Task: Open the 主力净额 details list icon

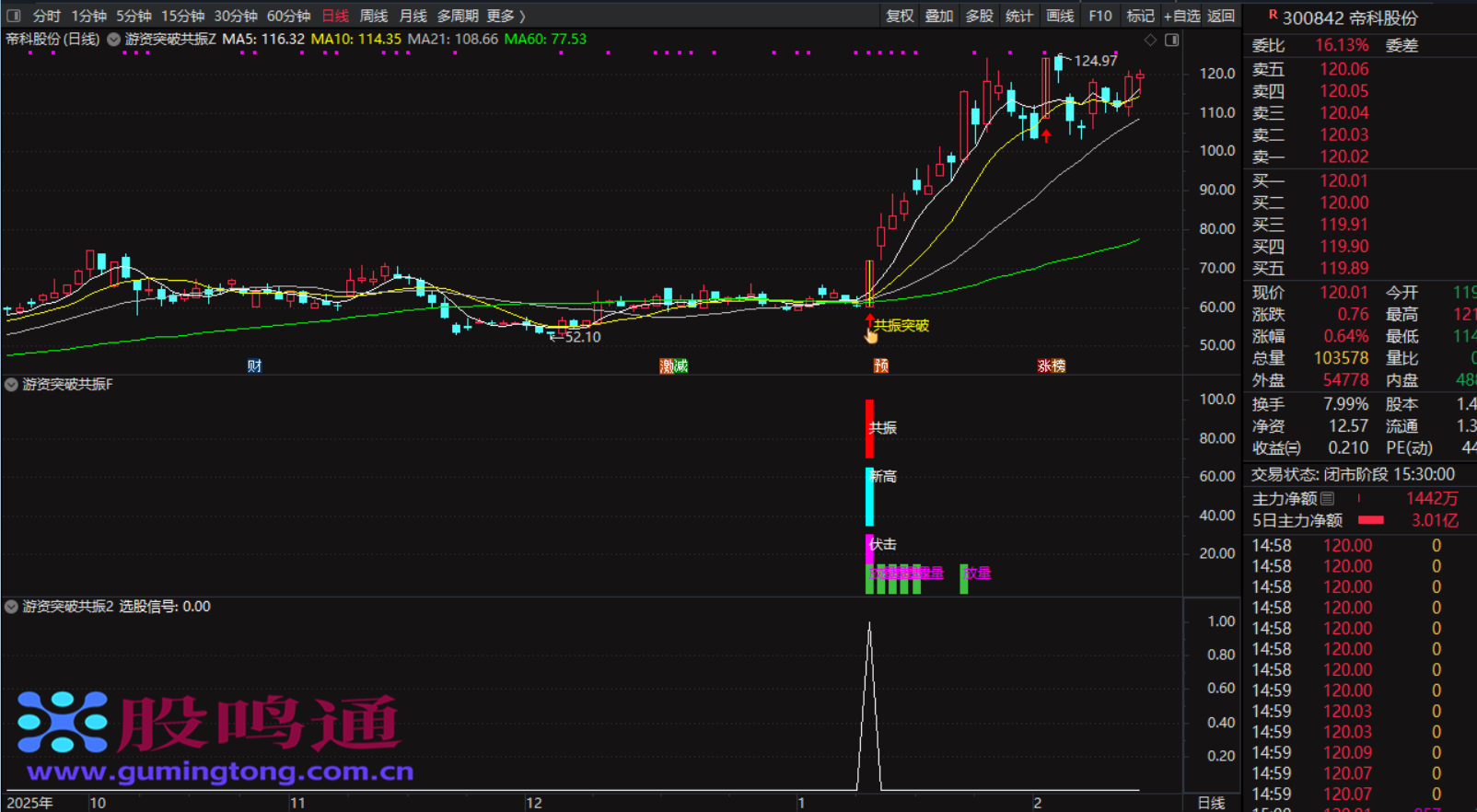Action: [x=1327, y=499]
